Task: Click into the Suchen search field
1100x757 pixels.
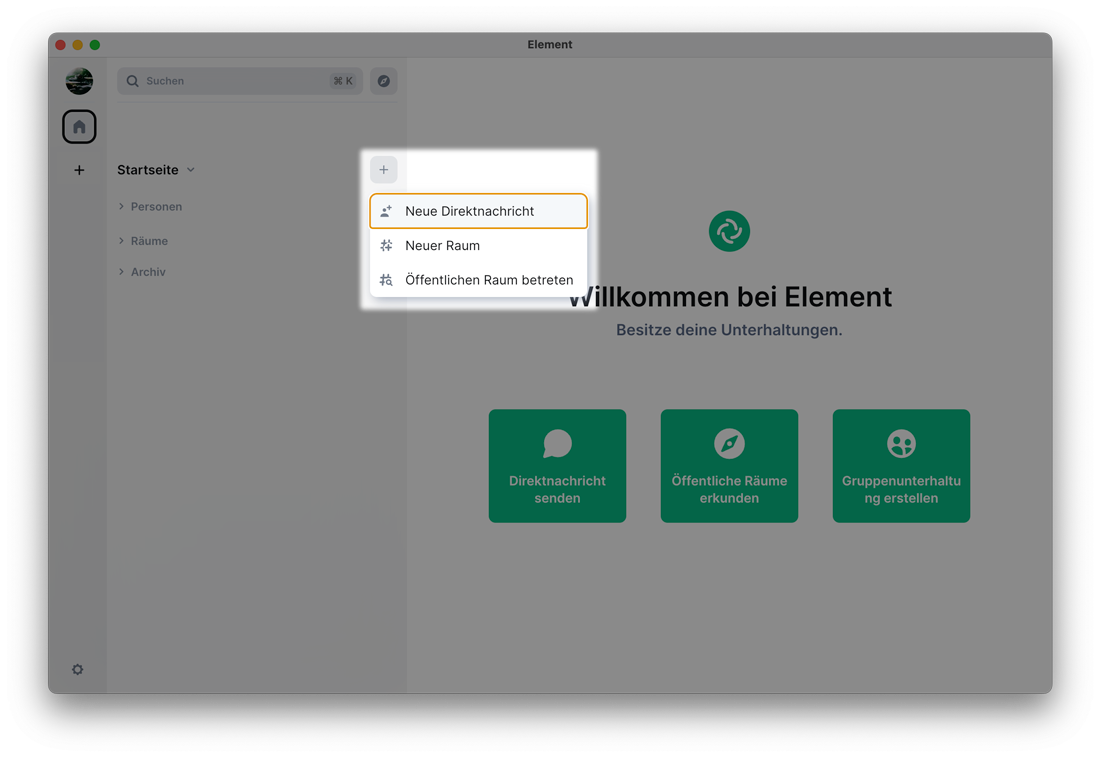Action: pos(230,81)
